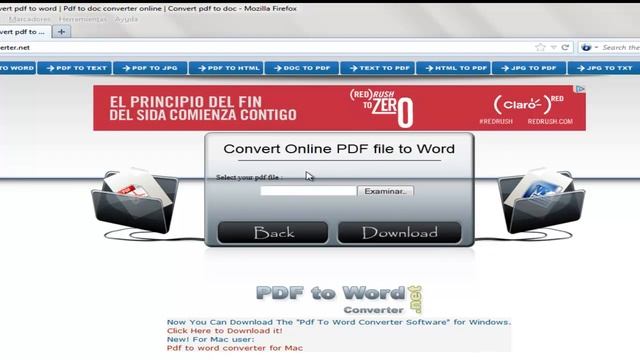Click 'Now You Can Download' software text
This screenshot has width=640, height=360.
339,322
